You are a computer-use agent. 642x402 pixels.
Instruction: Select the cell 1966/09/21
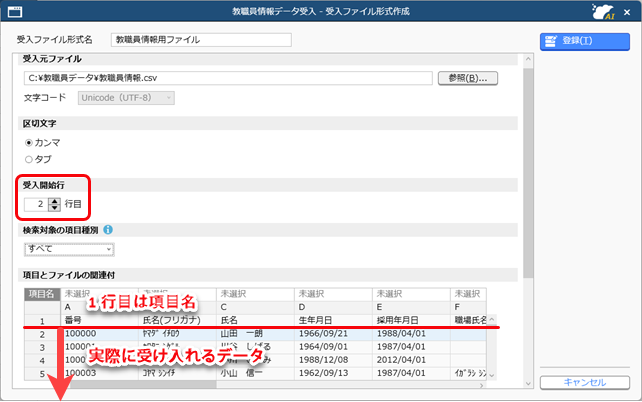pos(333,334)
